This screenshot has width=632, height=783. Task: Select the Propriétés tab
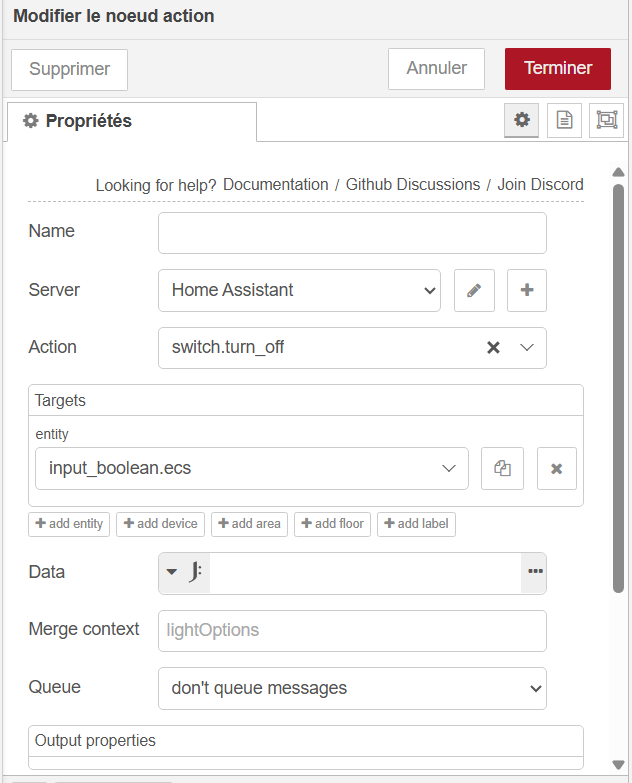coord(132,121)
